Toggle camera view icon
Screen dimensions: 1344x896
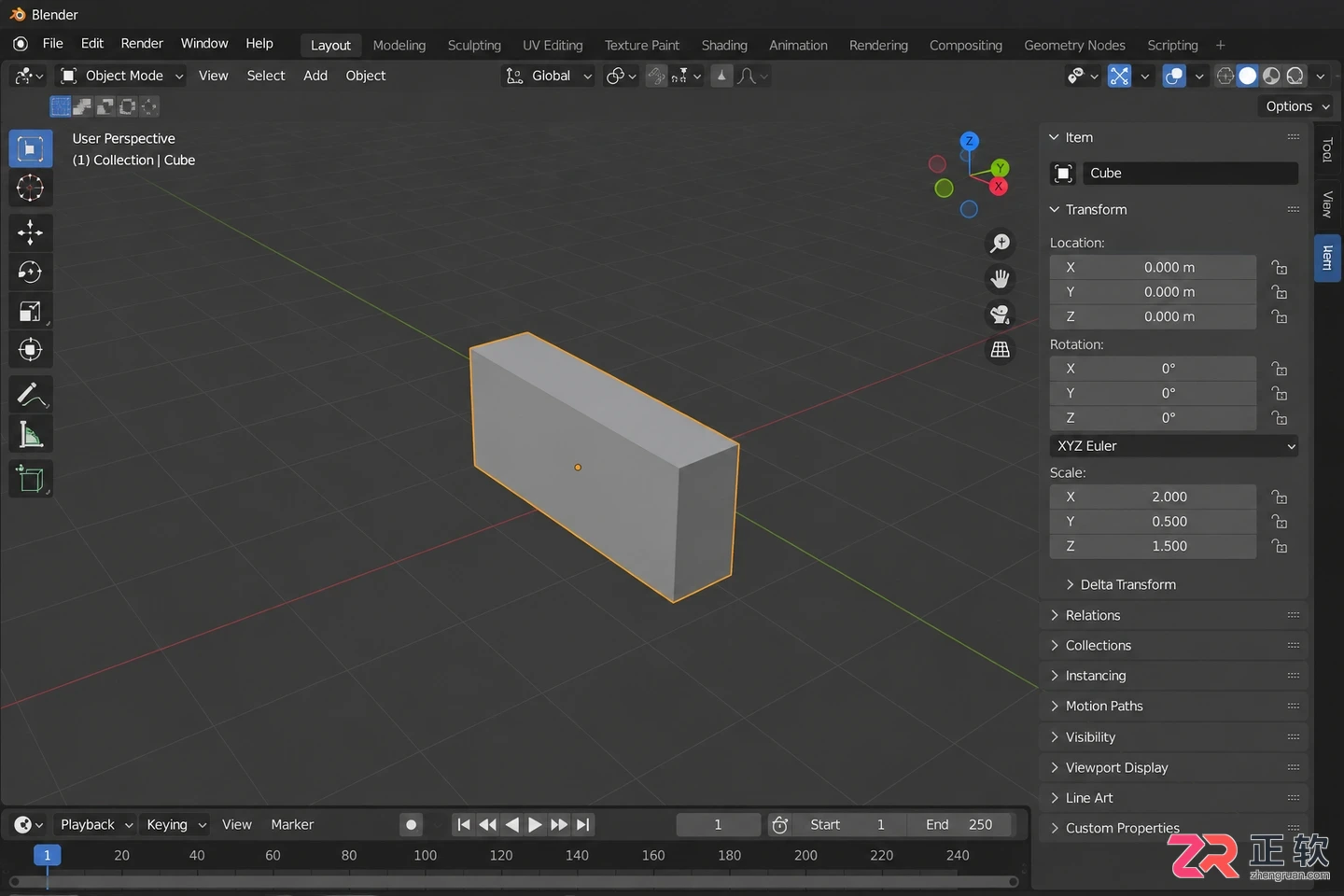(1001, 315)
